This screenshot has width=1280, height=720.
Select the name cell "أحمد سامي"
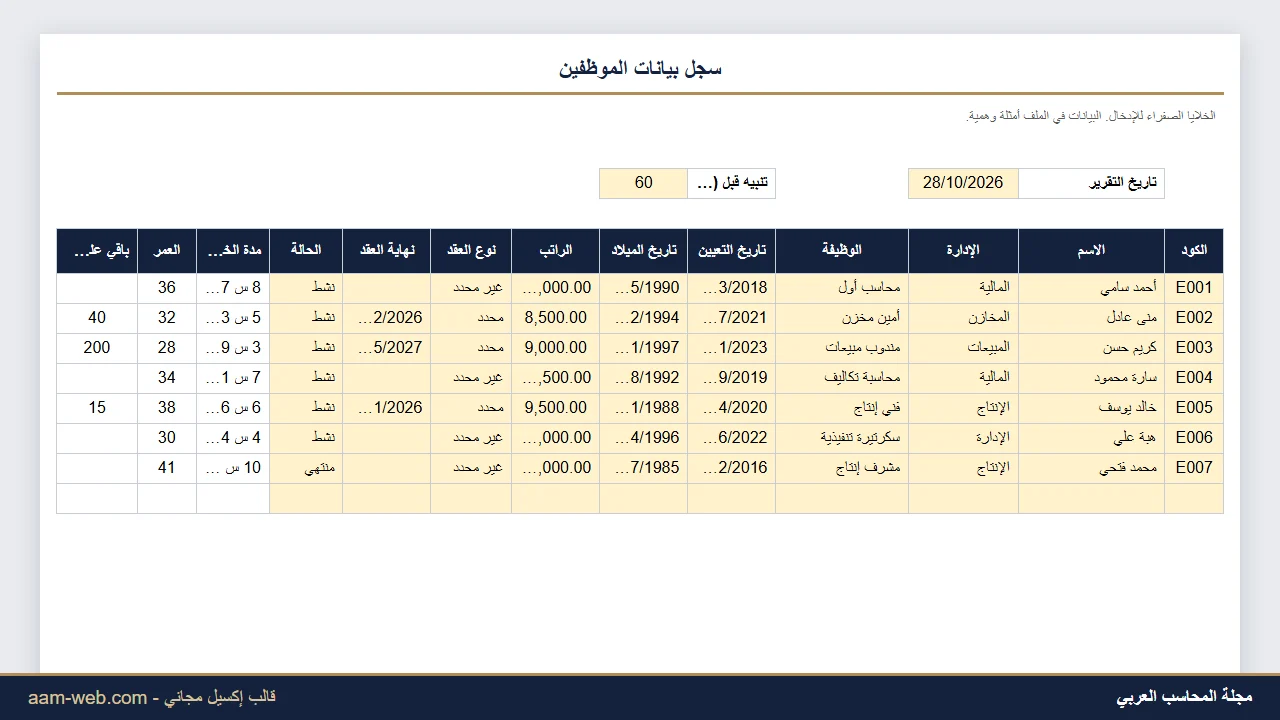pyautogui.click(x=1091, y=288)
